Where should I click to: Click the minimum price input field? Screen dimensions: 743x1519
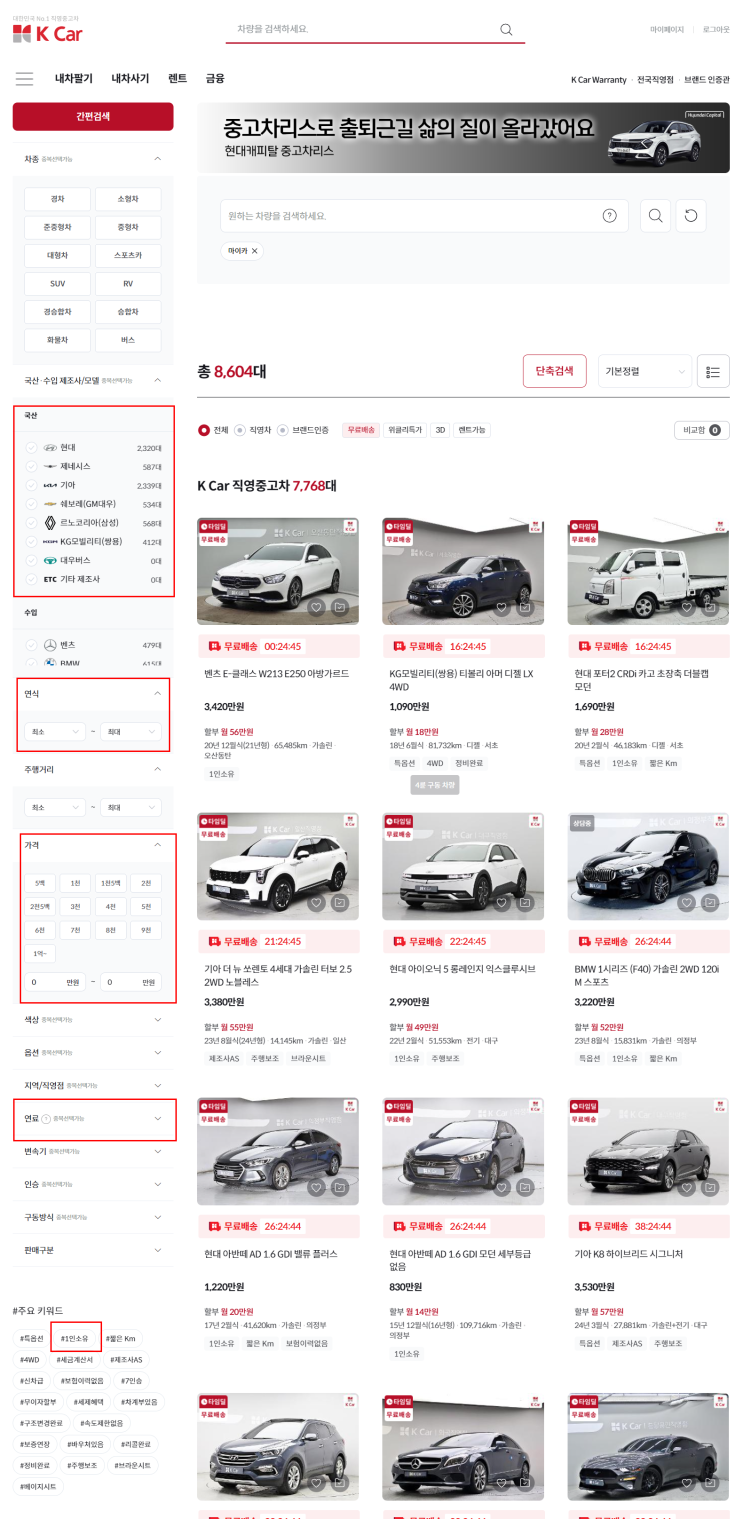[56, 982]
